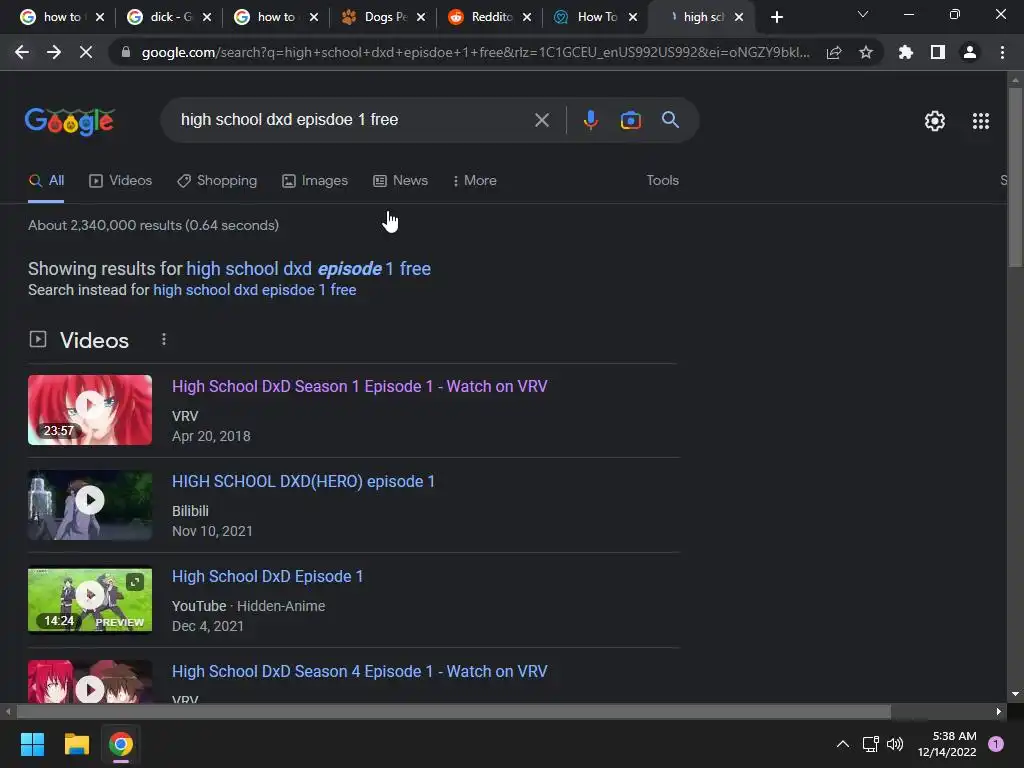Open Chrome profile avatar
1024x768 pixels.
[970, 52]
